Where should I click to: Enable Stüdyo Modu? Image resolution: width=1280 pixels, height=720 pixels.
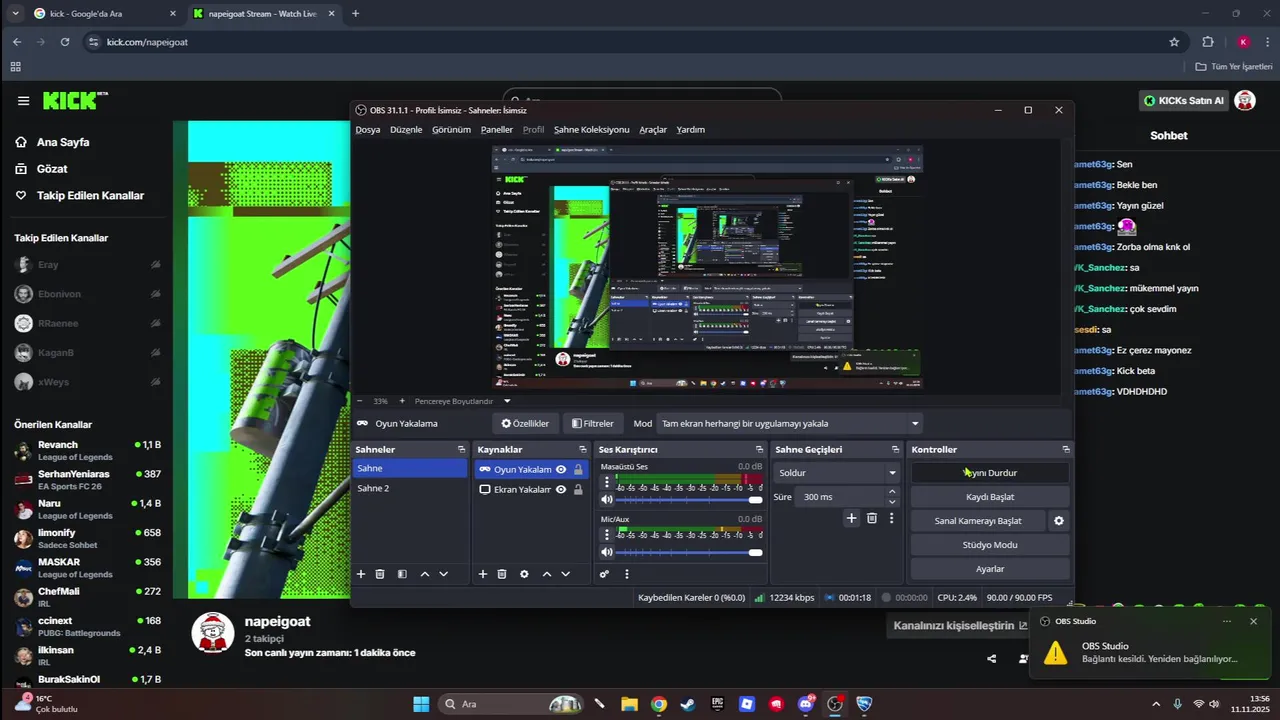point(990,545)
